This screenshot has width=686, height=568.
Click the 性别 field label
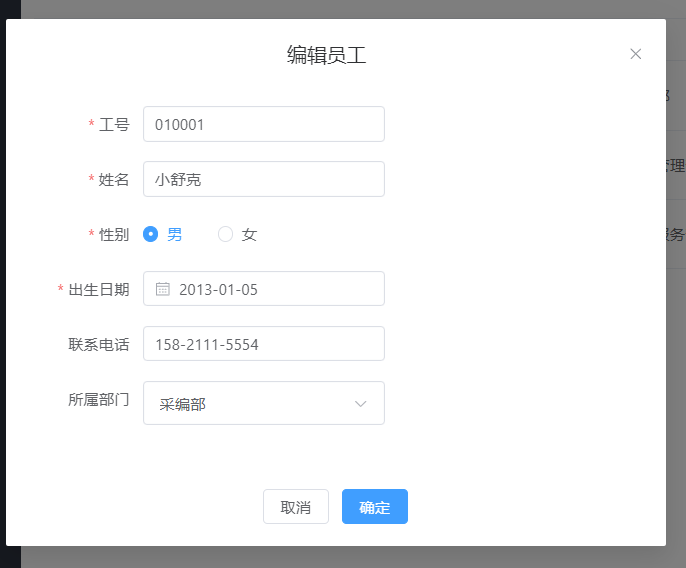point(114,235)
